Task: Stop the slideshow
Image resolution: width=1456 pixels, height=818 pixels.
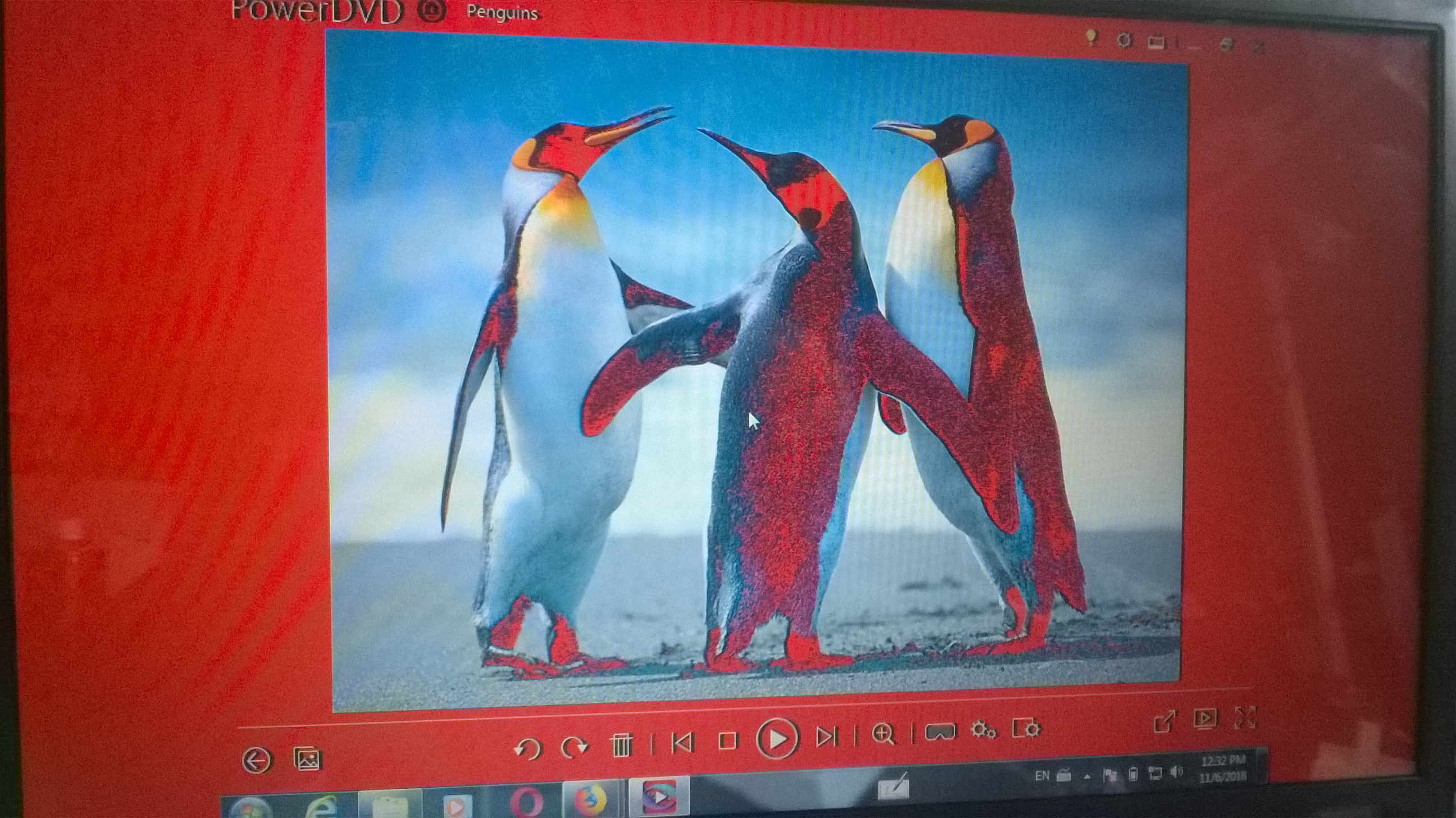Action: click(727, 740)
